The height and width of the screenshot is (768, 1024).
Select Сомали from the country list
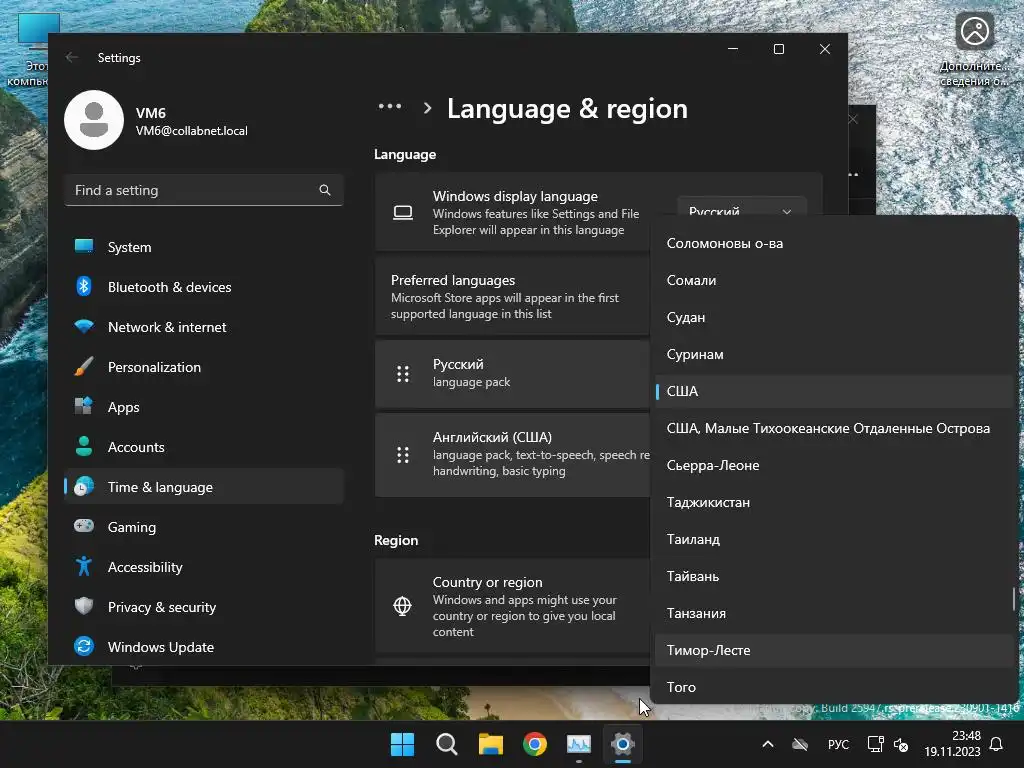(x=834, y=280)
